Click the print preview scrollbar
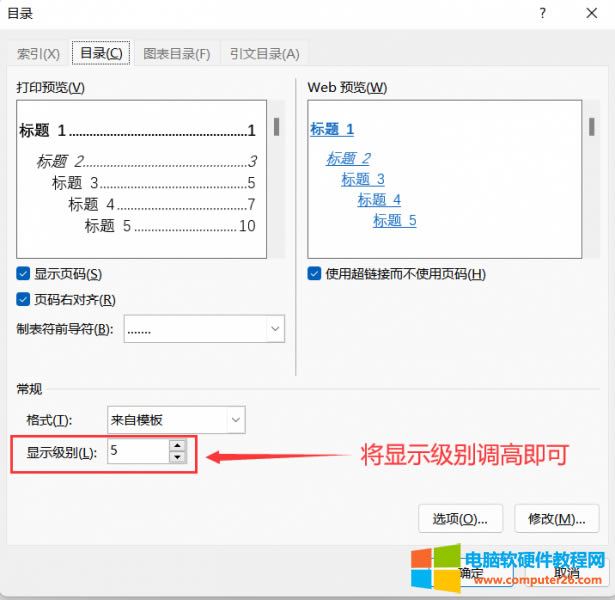 pyautogui.click(x=276, y=128)
